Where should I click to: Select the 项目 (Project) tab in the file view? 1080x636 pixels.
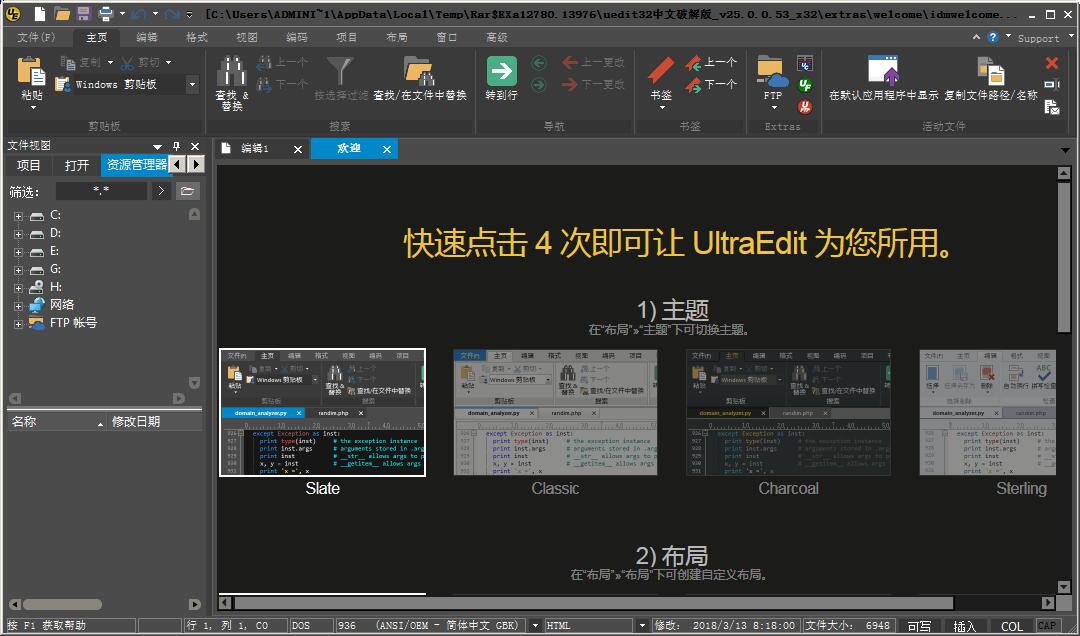click(28, 165)
